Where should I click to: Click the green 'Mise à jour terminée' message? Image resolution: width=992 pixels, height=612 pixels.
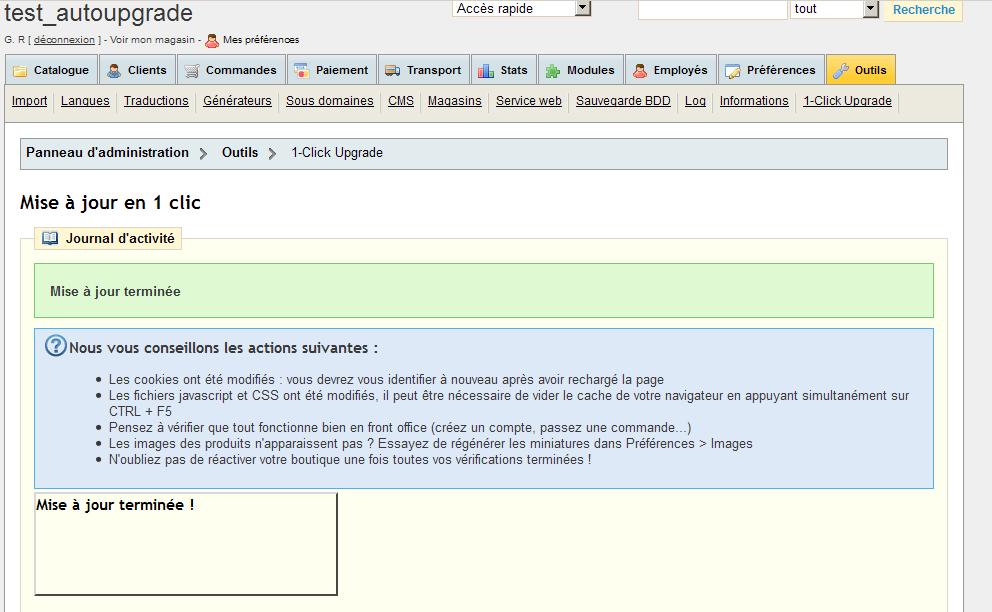pos(483,290)
